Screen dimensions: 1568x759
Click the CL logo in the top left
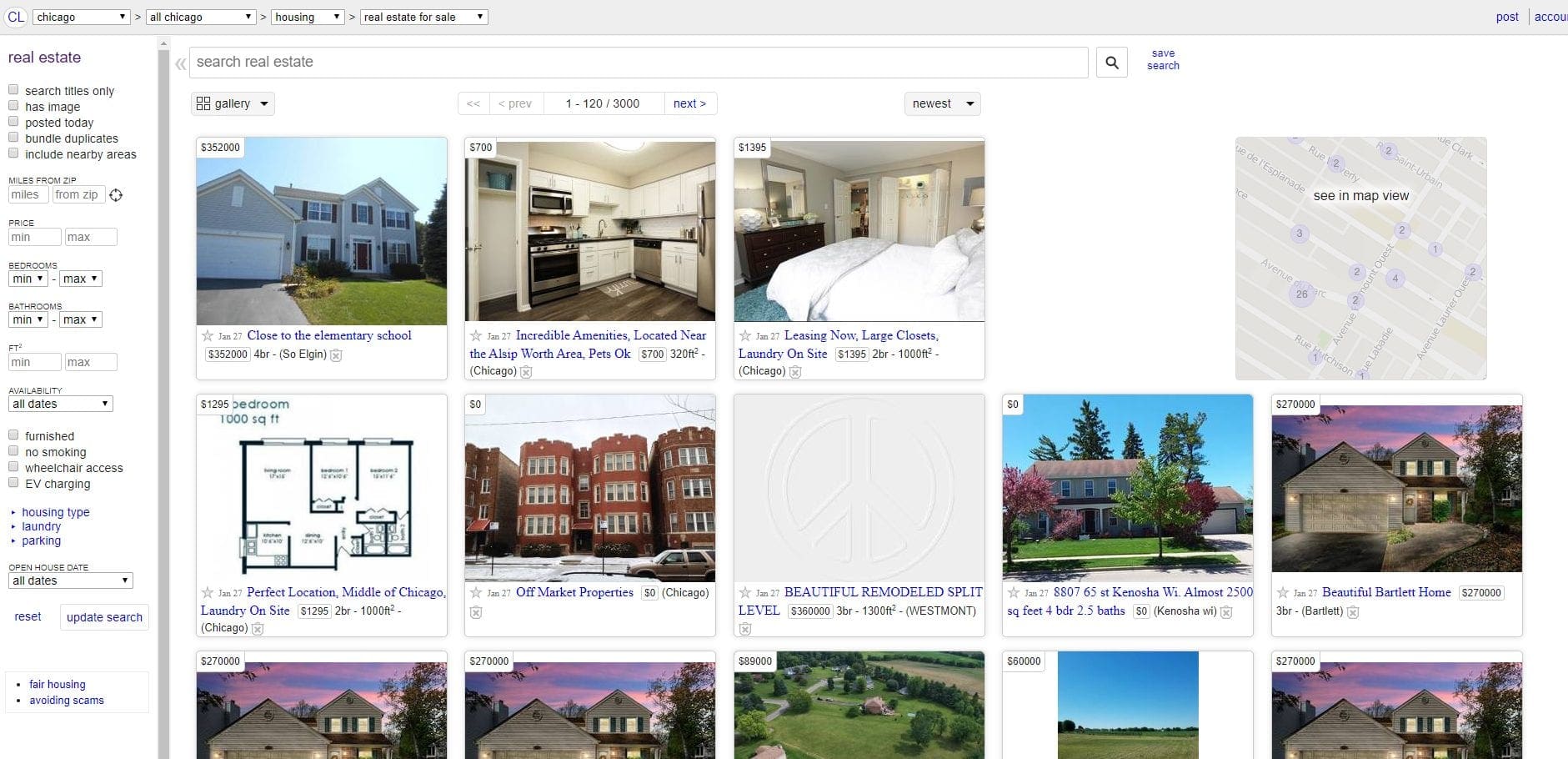pos(16,16)
